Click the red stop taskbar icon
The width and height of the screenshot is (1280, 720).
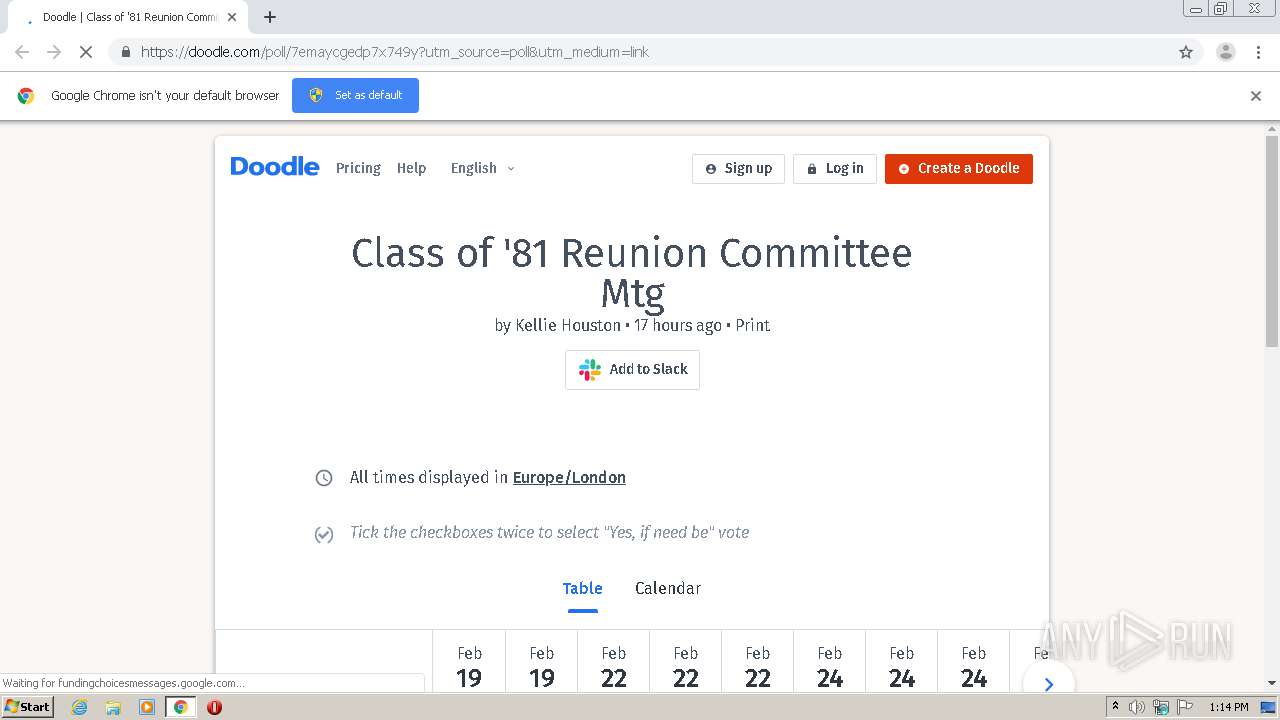[214, 707]
